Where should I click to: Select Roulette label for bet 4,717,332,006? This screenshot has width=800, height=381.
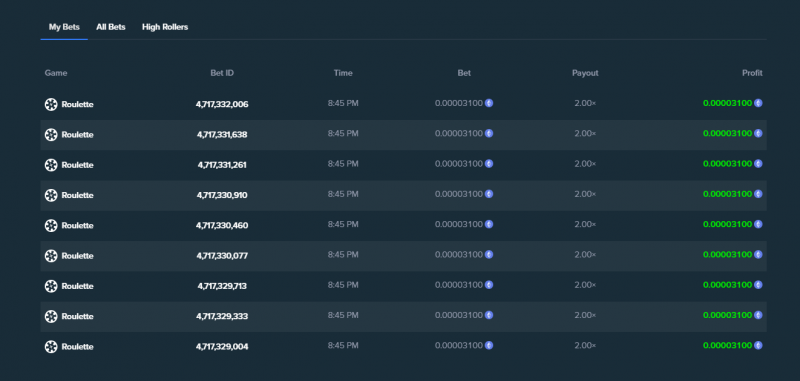pyautogui.click(x=78, y=105)
